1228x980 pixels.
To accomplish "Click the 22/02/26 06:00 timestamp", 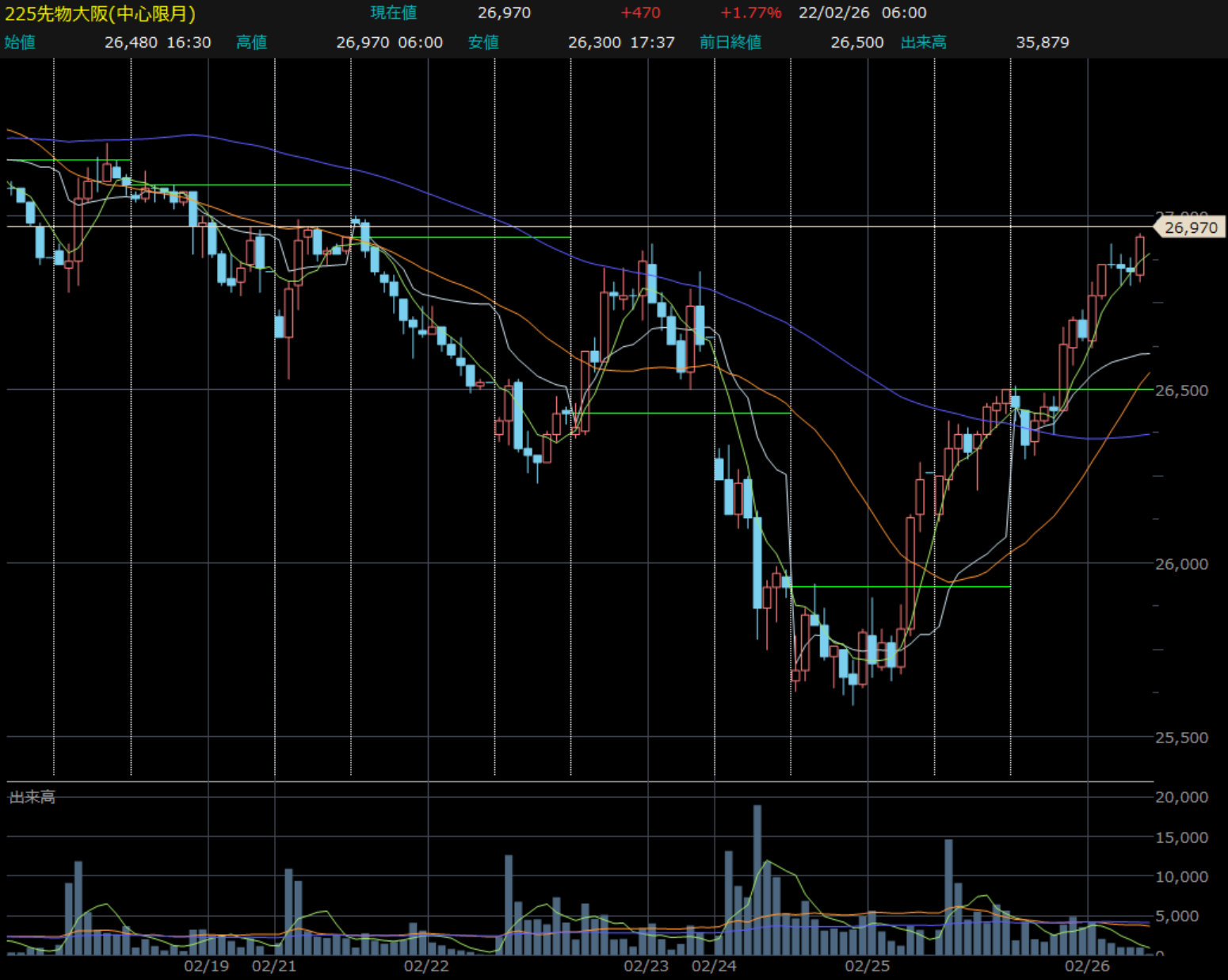I will 862,13.
